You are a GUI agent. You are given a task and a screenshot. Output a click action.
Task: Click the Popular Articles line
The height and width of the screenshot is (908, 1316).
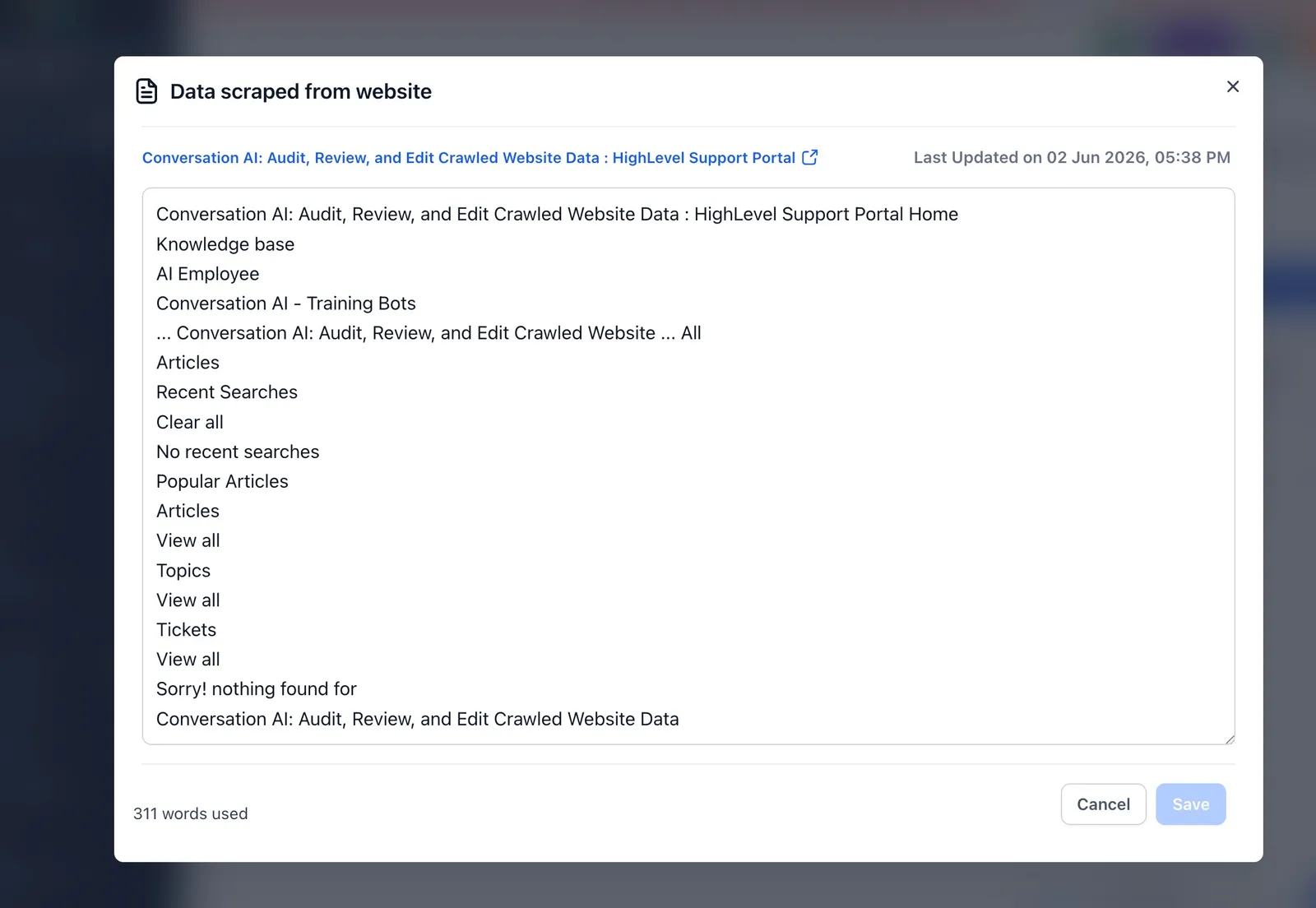tap(222, 481)
